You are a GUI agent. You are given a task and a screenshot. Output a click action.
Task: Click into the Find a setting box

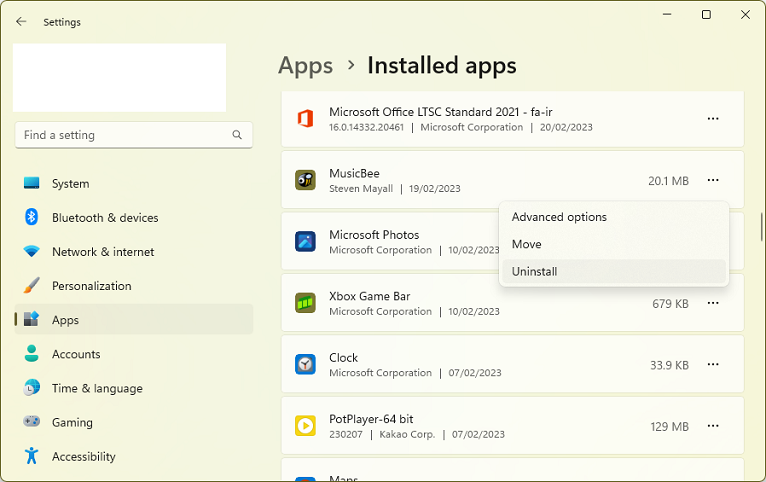coord(134,135)
